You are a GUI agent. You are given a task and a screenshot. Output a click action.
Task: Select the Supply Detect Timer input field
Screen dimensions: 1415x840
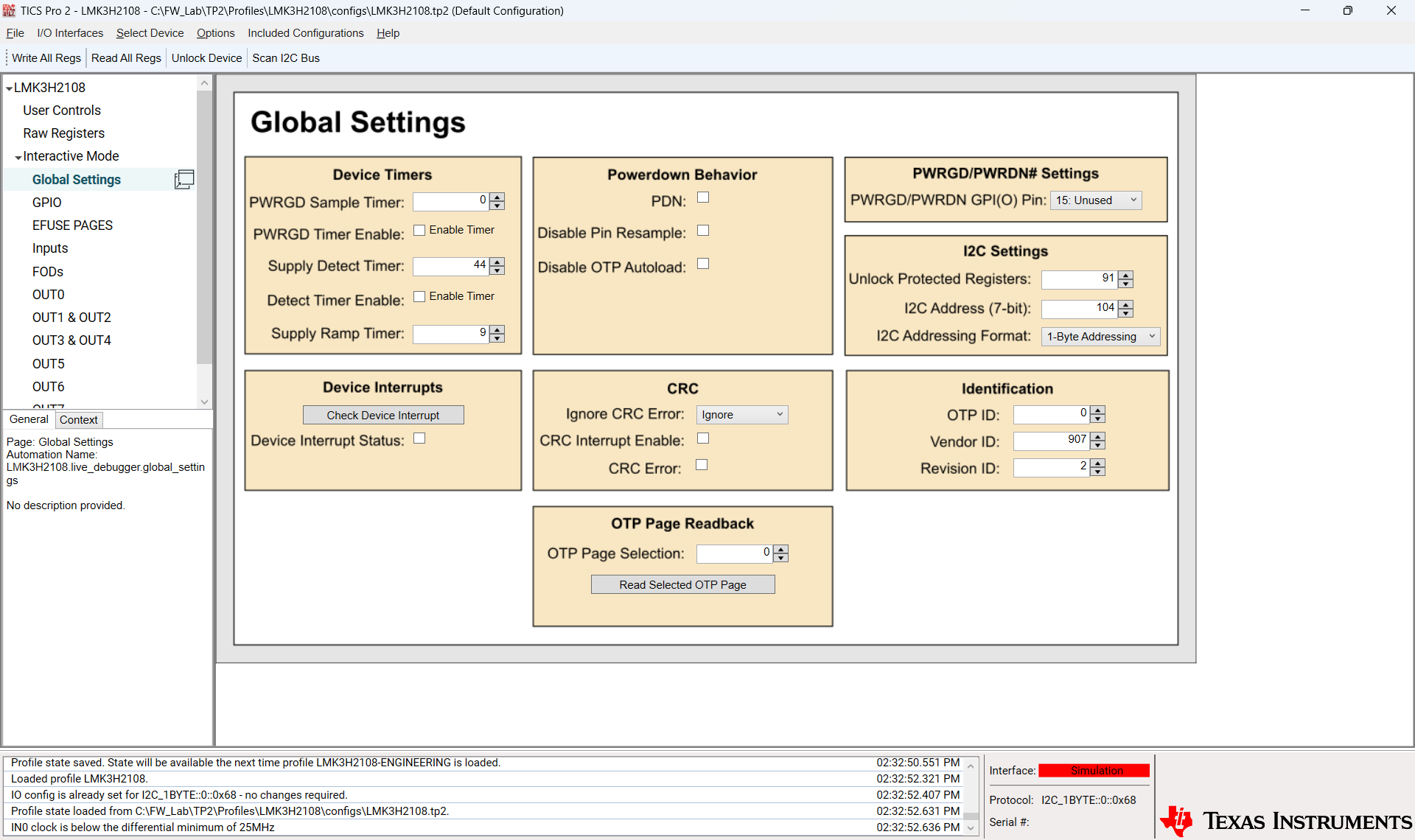(x=450, y=266)
